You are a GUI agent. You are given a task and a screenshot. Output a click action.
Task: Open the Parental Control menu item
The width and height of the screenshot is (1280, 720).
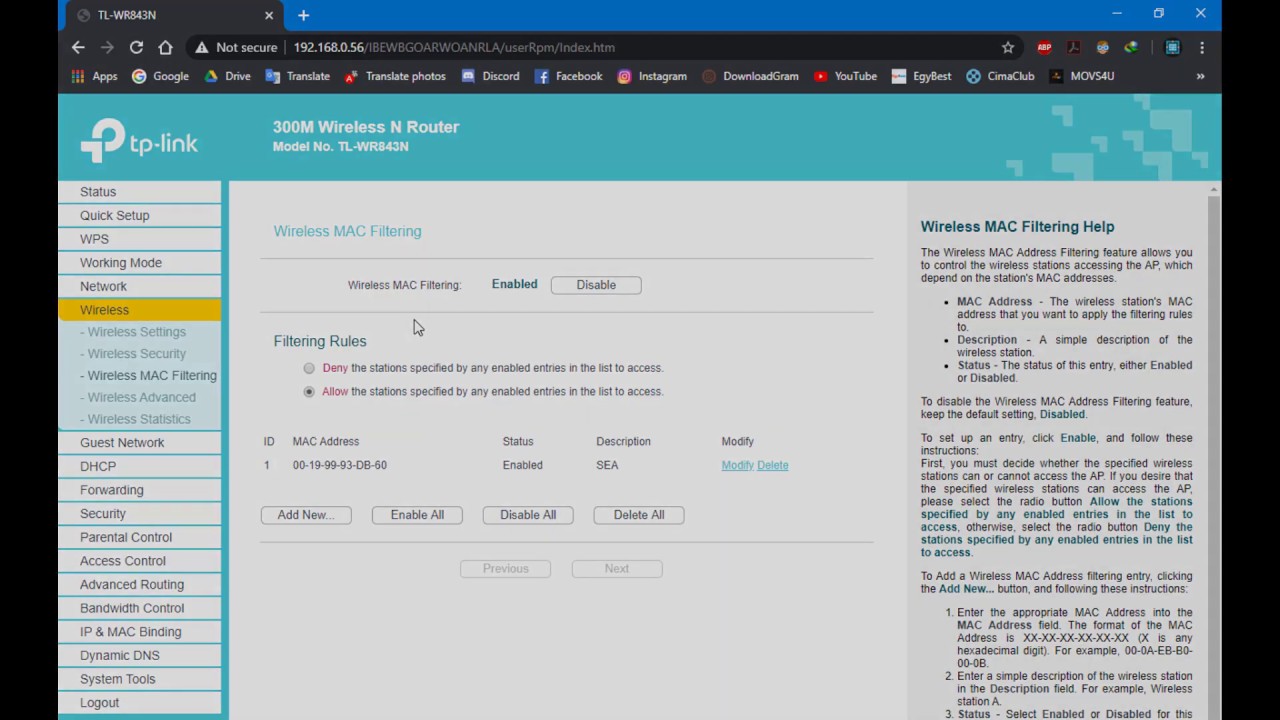139,538
